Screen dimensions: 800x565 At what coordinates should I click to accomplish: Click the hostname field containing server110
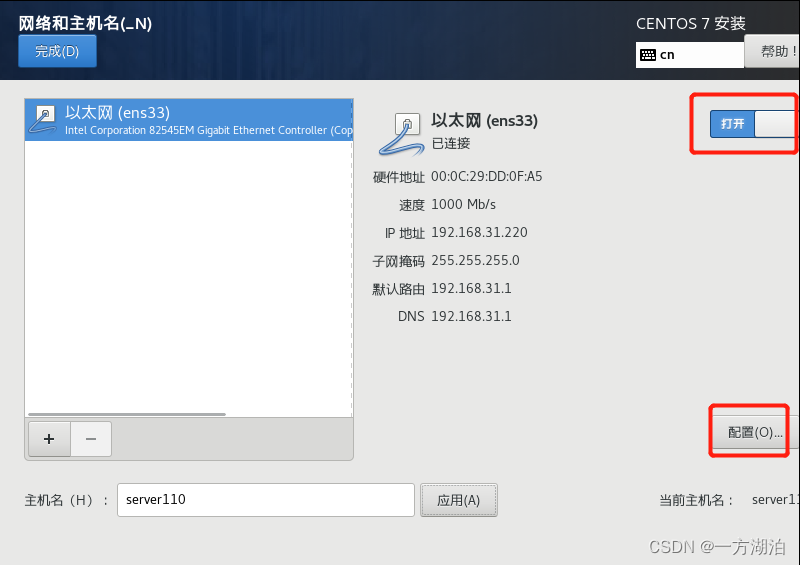click(x=266, y=500)
